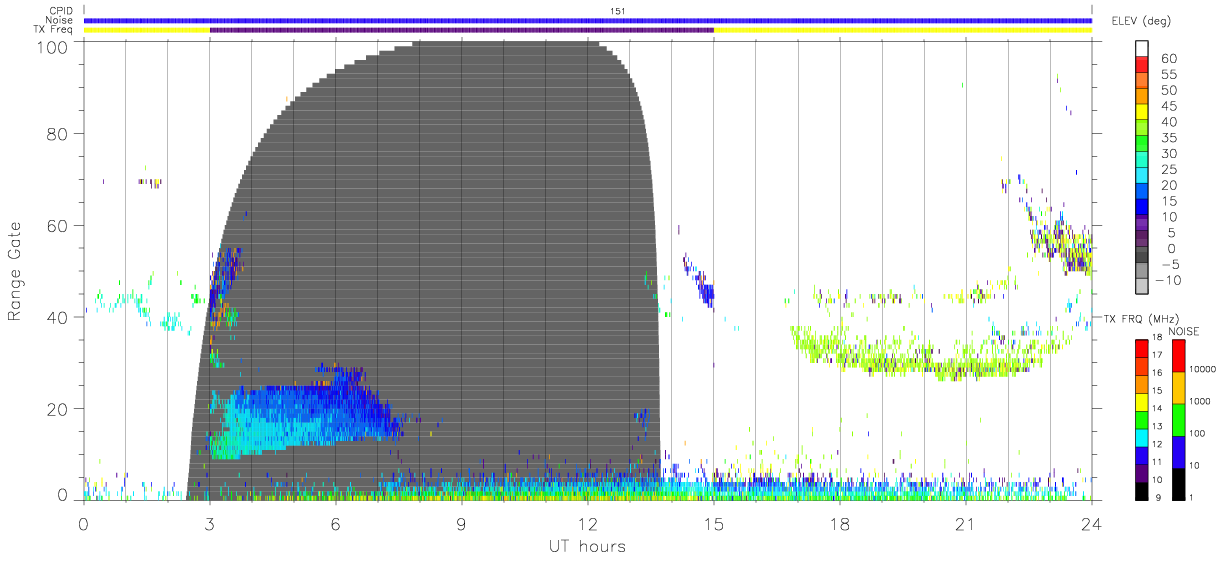
Task: Click the 15 tick label on UT hours axis
Action: 714,524
